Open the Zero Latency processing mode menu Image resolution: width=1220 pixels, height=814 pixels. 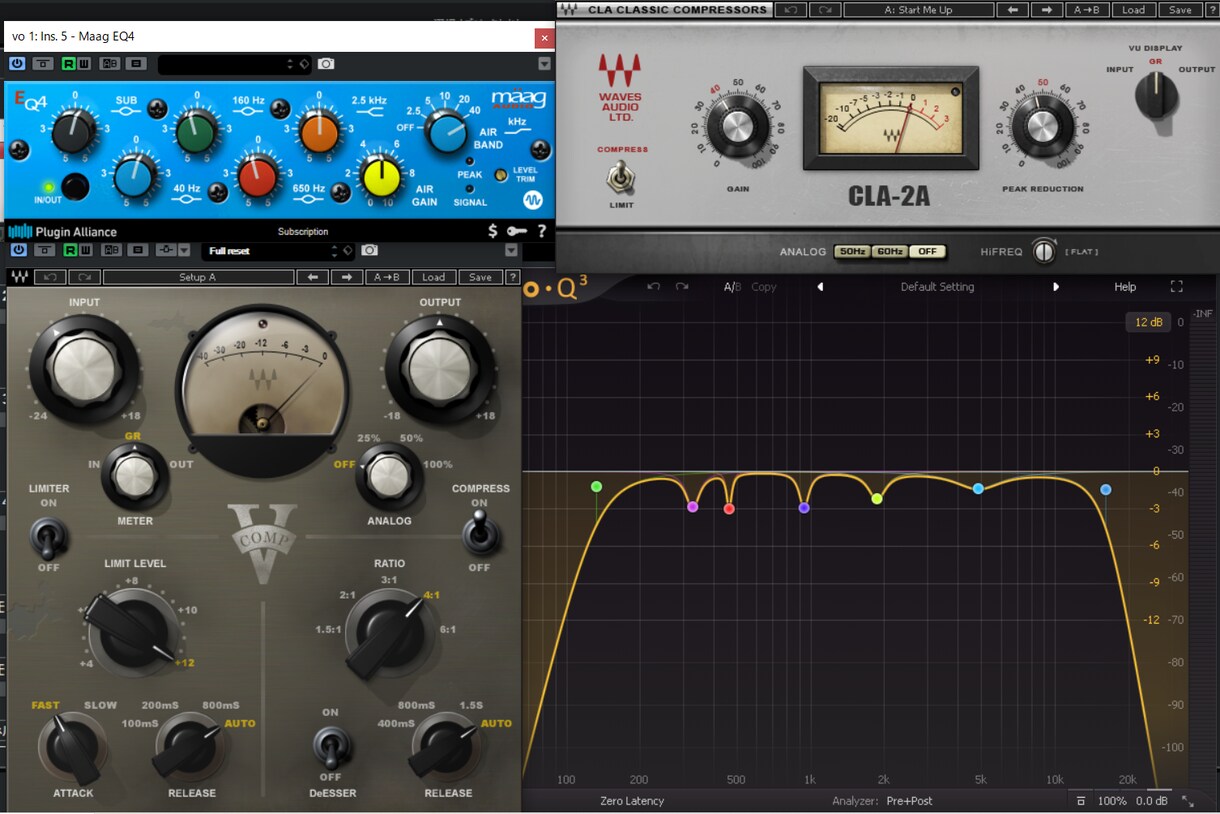[x=632, y=801]
